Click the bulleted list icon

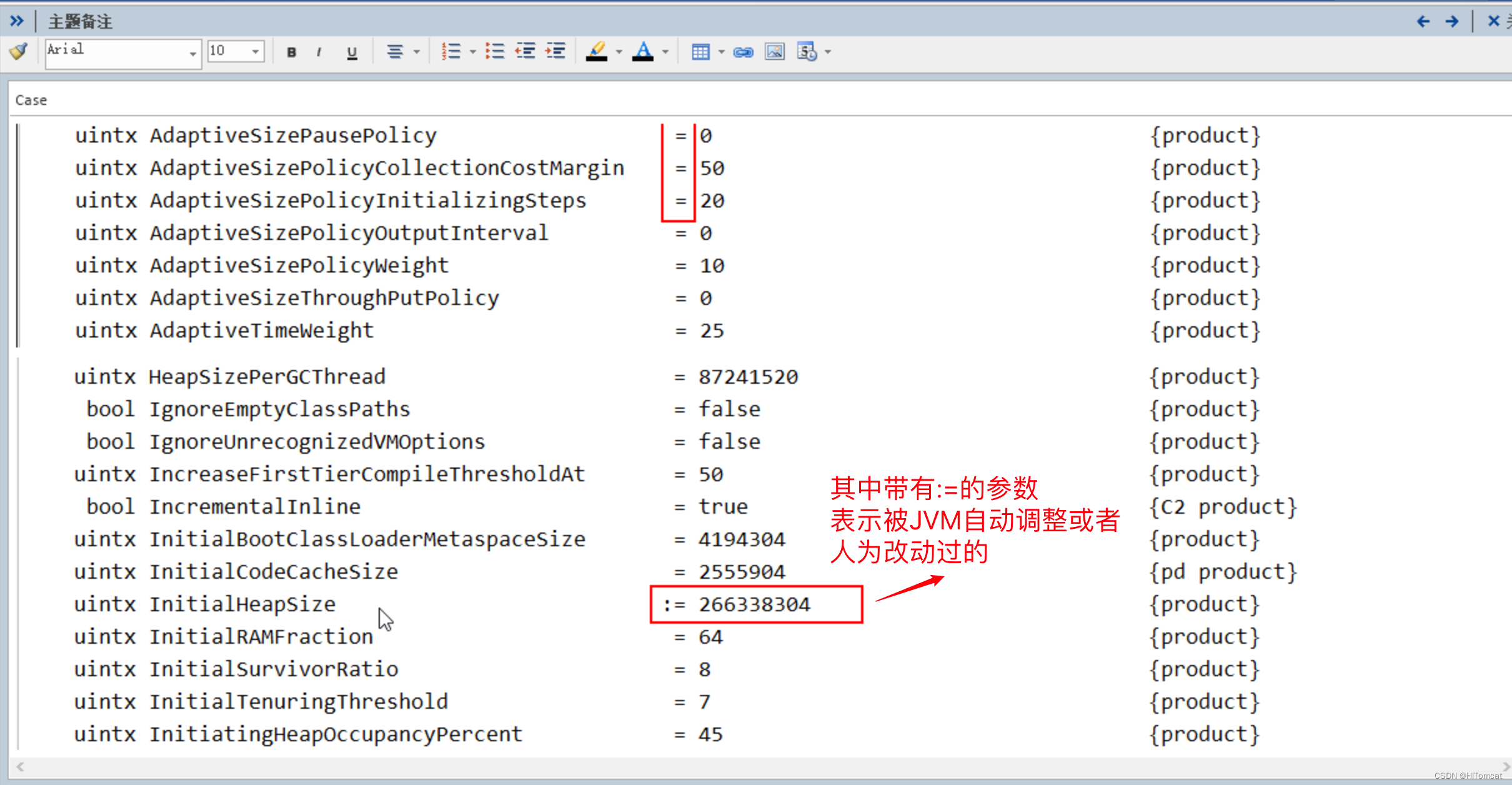click(495, 51)
